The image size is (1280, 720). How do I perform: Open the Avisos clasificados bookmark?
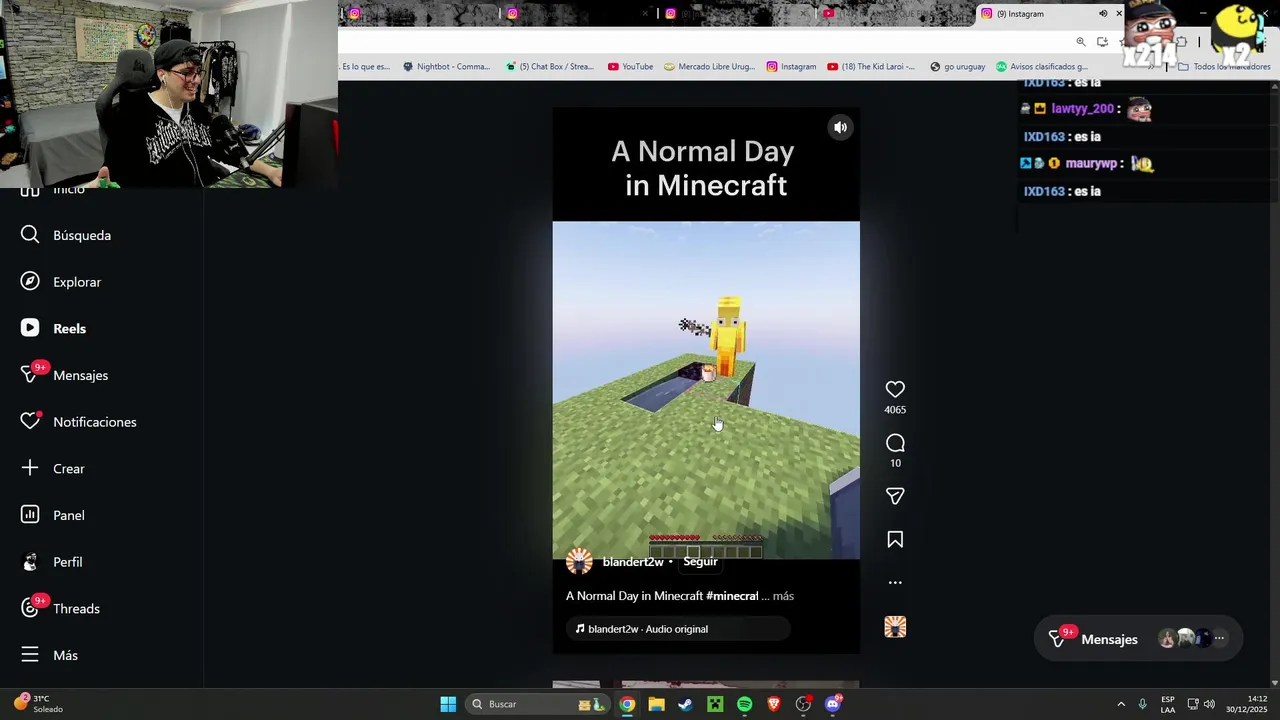(x=1041, y=67)
